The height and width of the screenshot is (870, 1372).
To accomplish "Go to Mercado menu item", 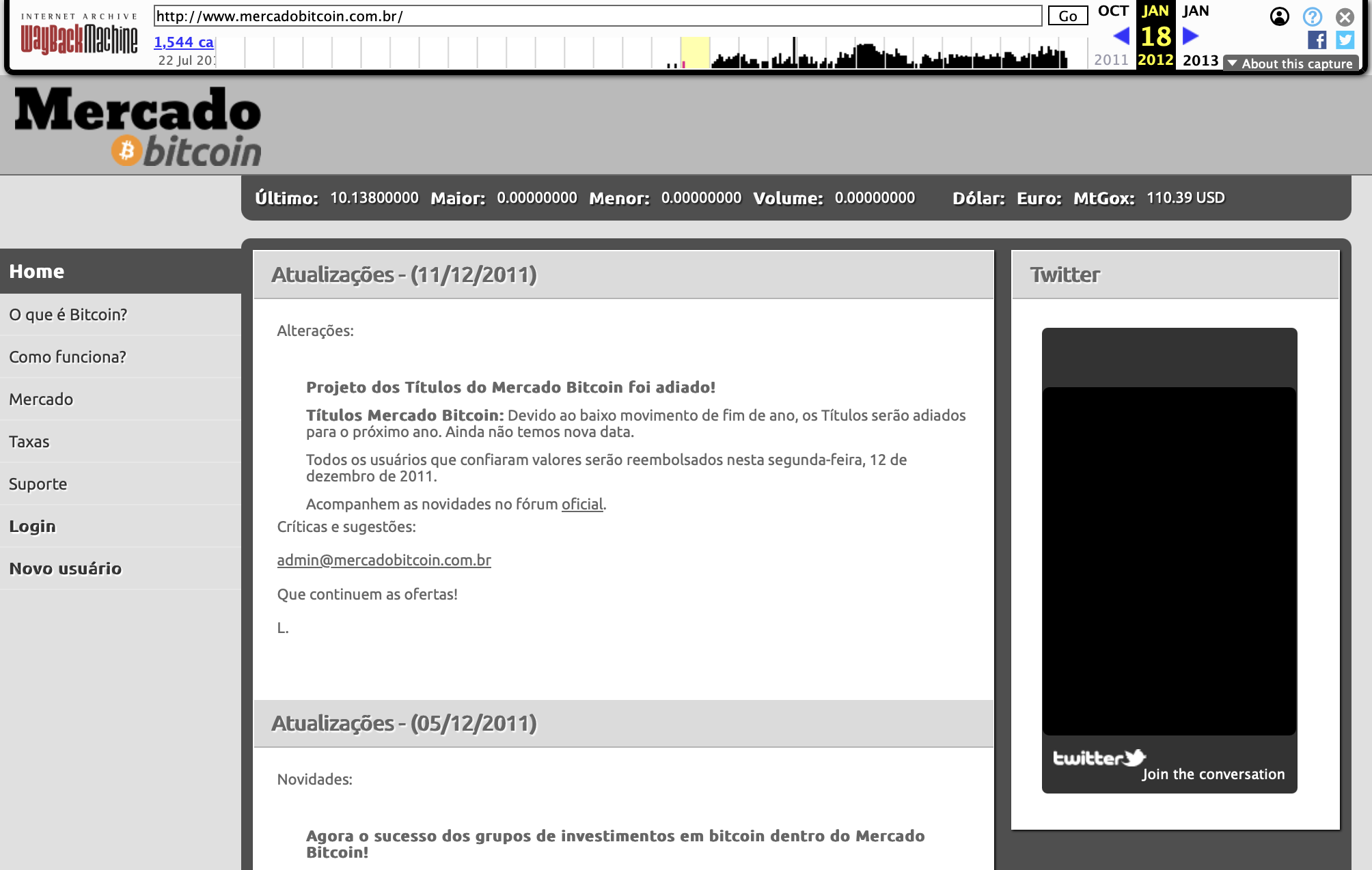I will 120,399.
